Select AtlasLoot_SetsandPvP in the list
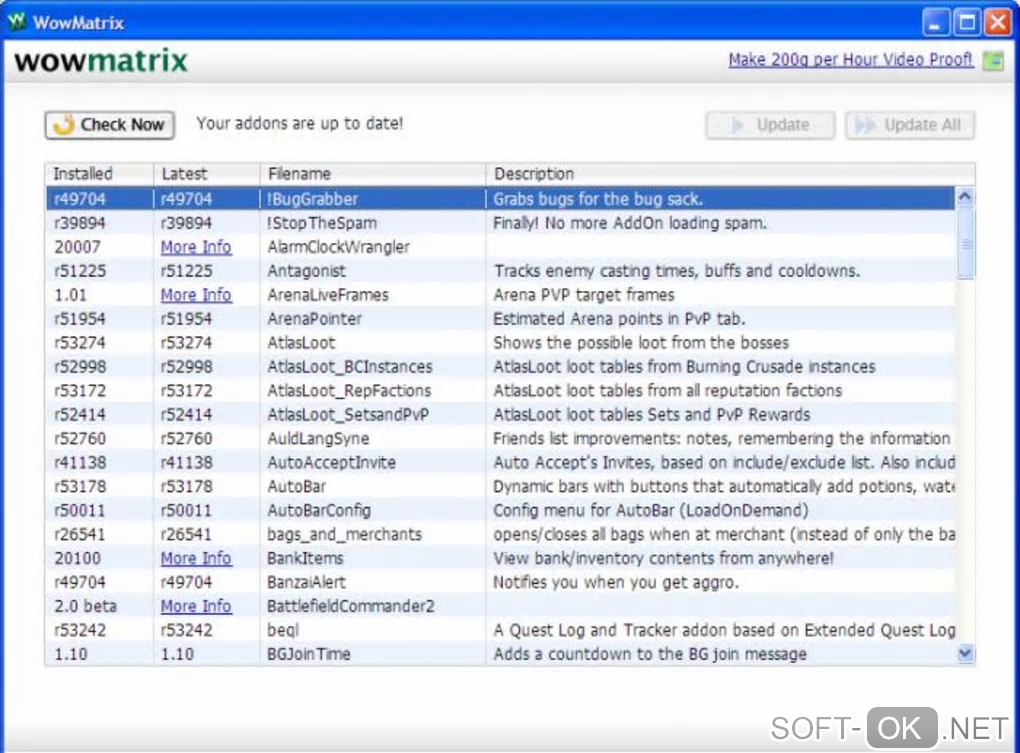1020x753 pixels. [x=348, y=415]
